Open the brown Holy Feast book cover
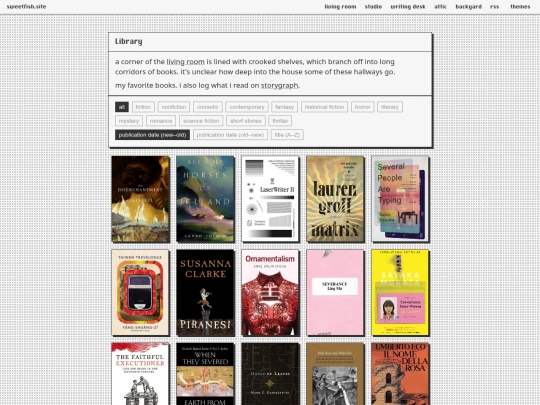The image size is (540, 405). [335, 374]
